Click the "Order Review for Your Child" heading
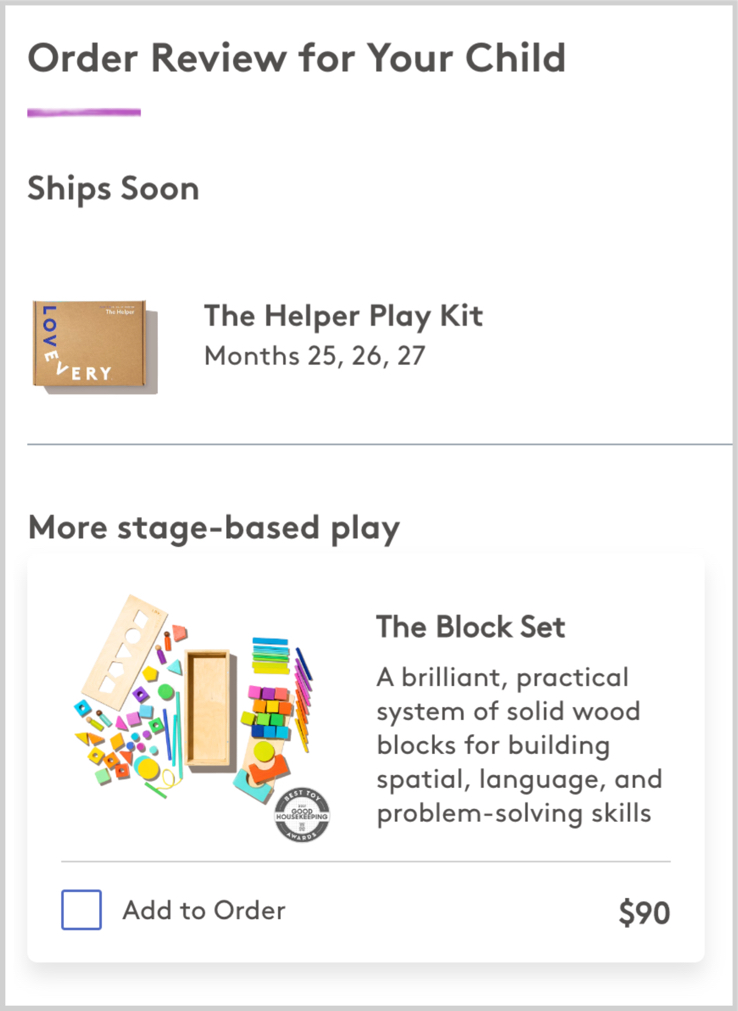 tap(296, 58)
